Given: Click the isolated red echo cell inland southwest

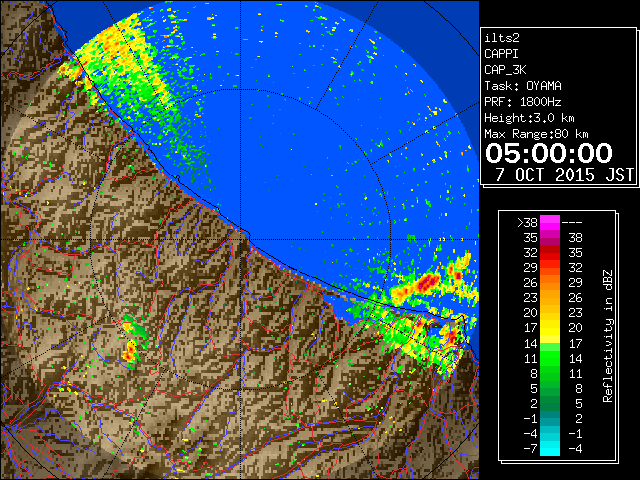Looking at the screenshot, I should [130, 352].
